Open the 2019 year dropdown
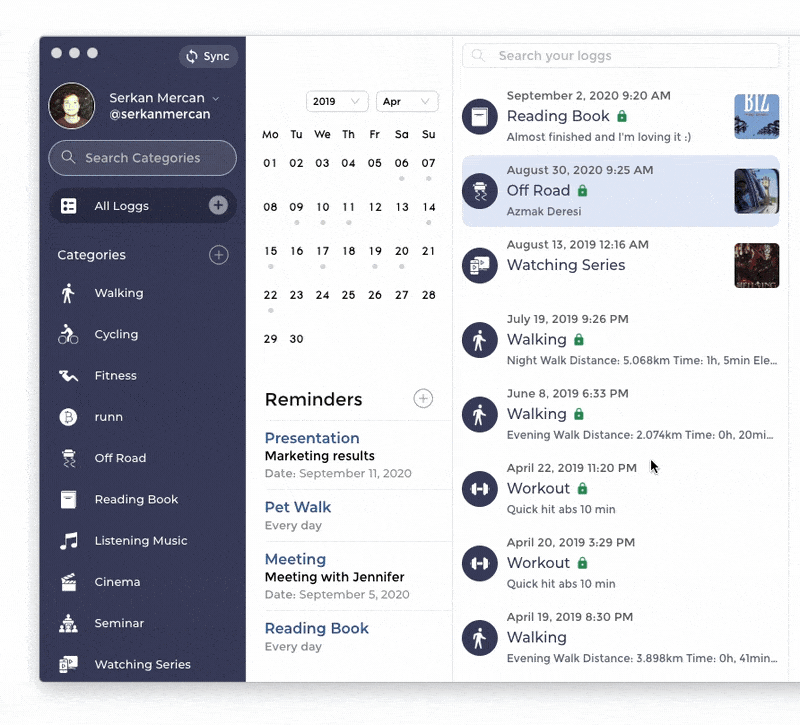Screen dimensions: 800x725 (x=337, y=102)
